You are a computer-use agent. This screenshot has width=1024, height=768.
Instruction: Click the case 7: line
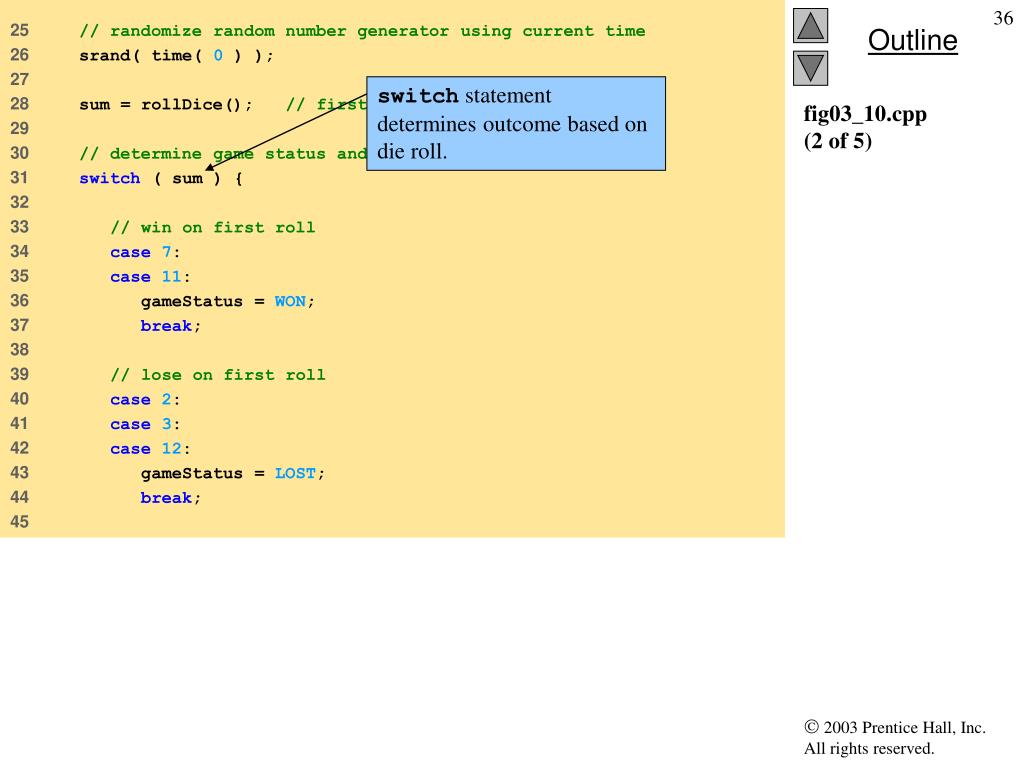click(145, 252)
